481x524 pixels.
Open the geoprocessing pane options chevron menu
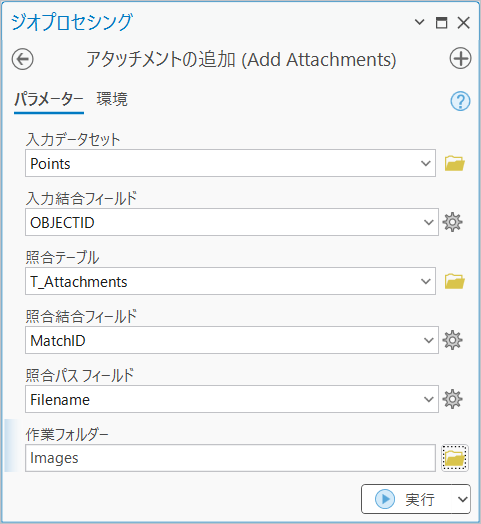click(x=419, y=22)
